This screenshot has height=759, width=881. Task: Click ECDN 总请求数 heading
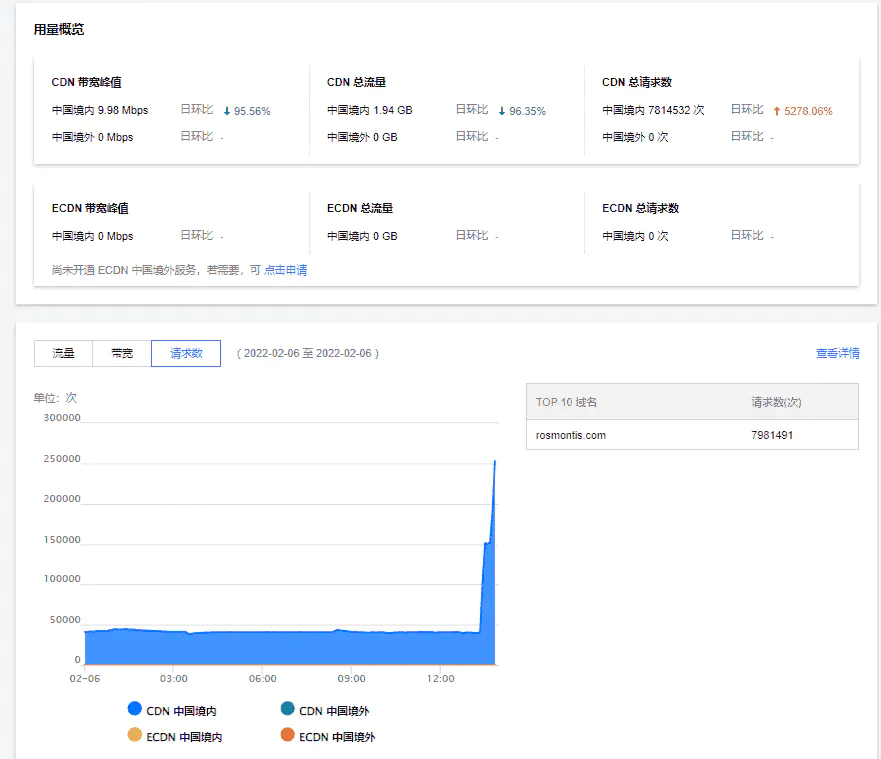[641, 208]
